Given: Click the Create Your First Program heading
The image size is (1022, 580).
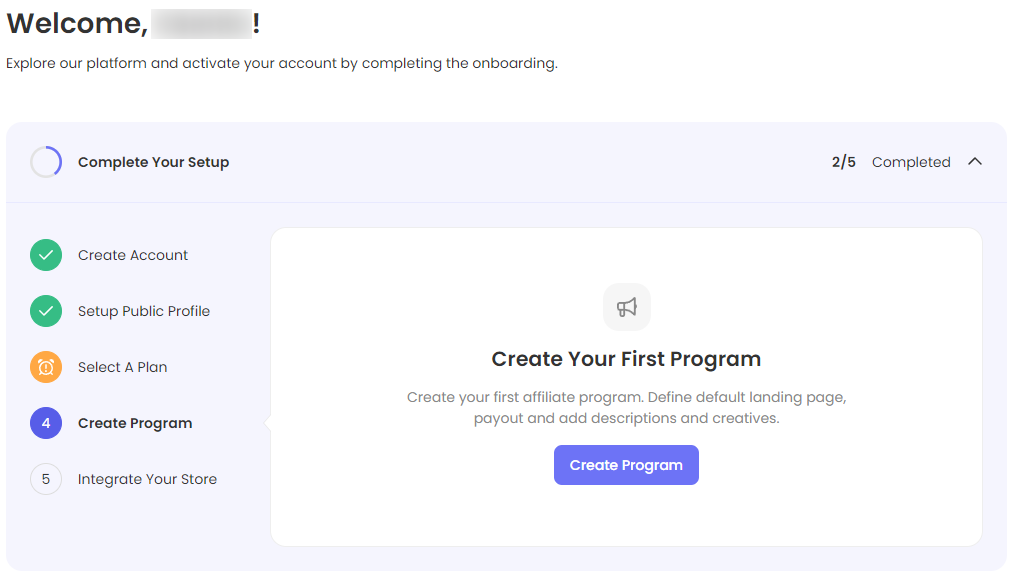Looking at the screenshot, I should (626, 359).
